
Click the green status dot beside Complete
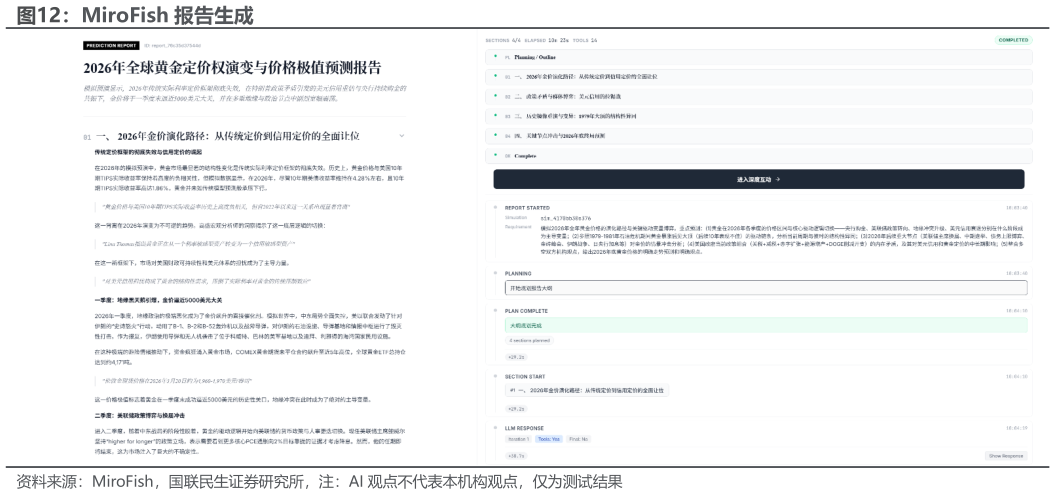point(496,155)
